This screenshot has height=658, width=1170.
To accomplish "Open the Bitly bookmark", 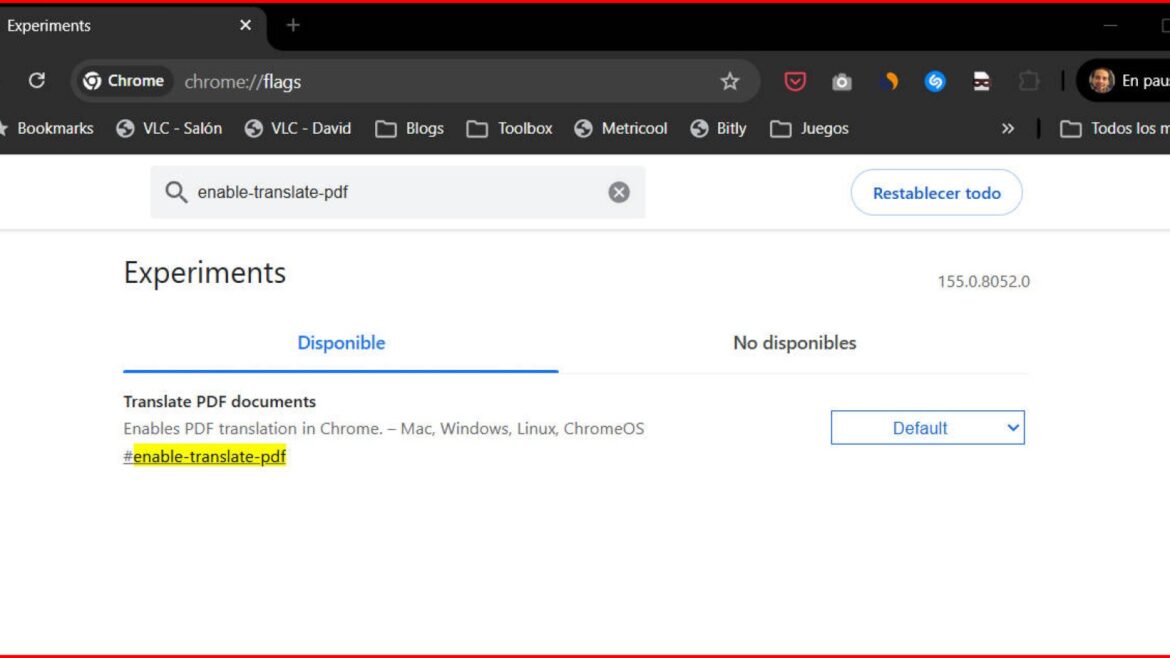I will coord(719,128).
